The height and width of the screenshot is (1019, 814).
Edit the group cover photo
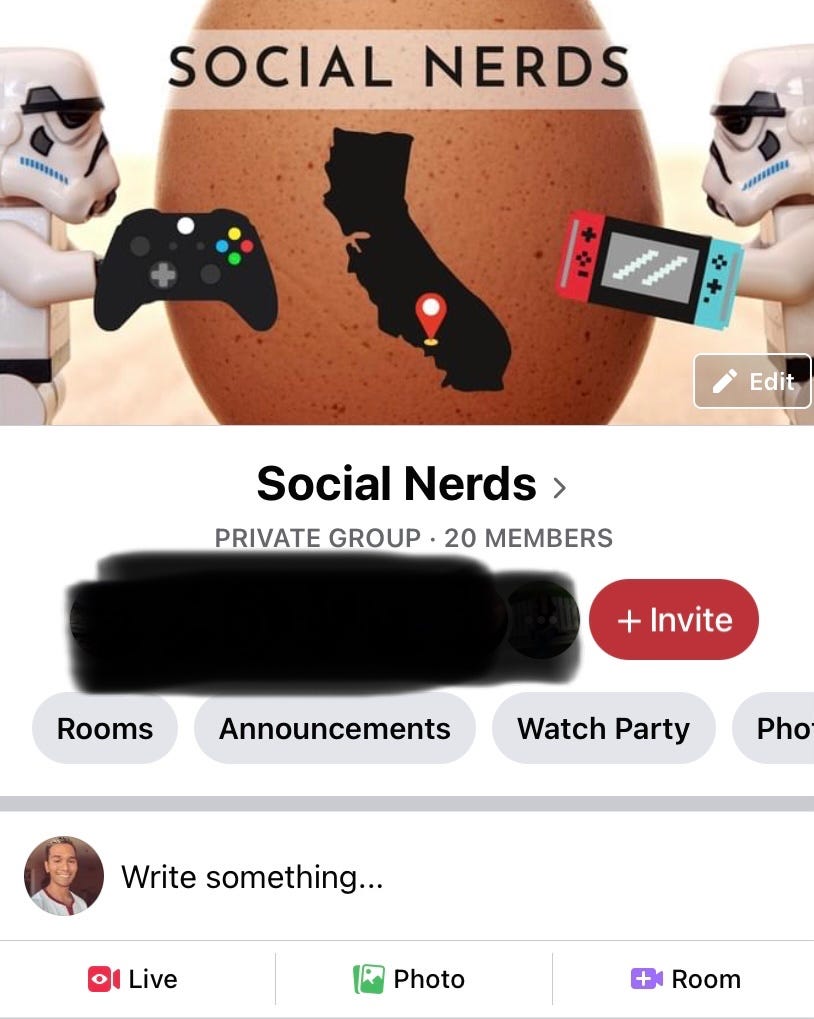[752, 381]
